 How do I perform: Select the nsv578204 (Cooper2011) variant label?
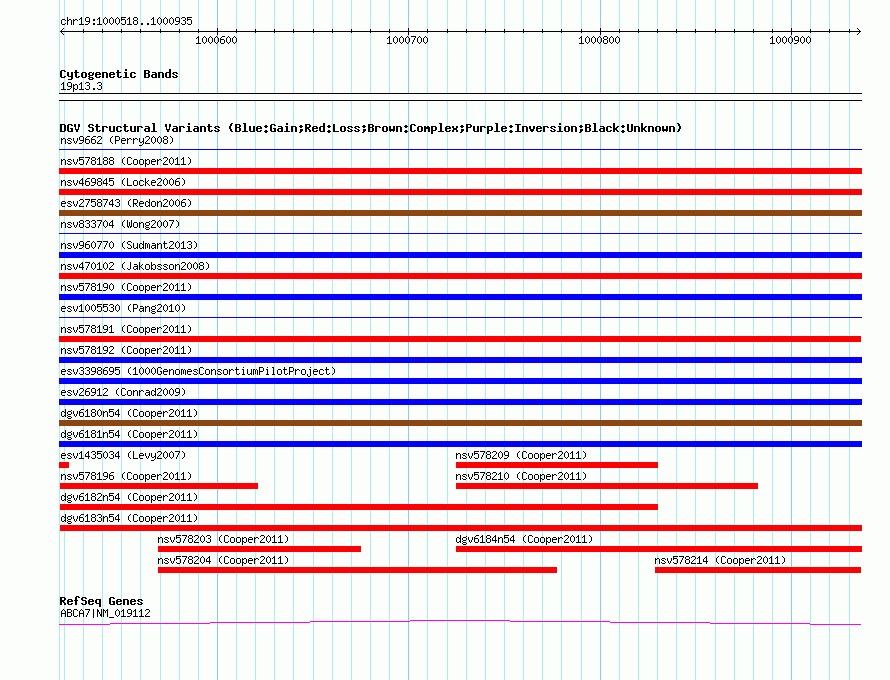click(x=223, y=560)
